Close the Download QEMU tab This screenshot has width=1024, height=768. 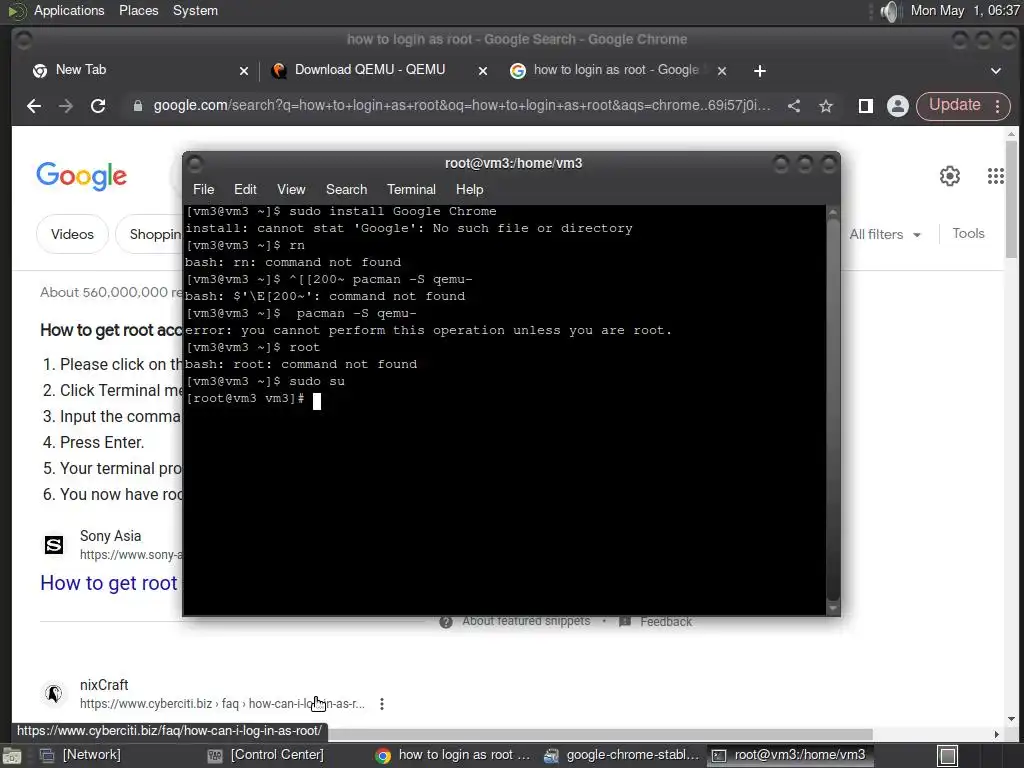click(483, 71)
